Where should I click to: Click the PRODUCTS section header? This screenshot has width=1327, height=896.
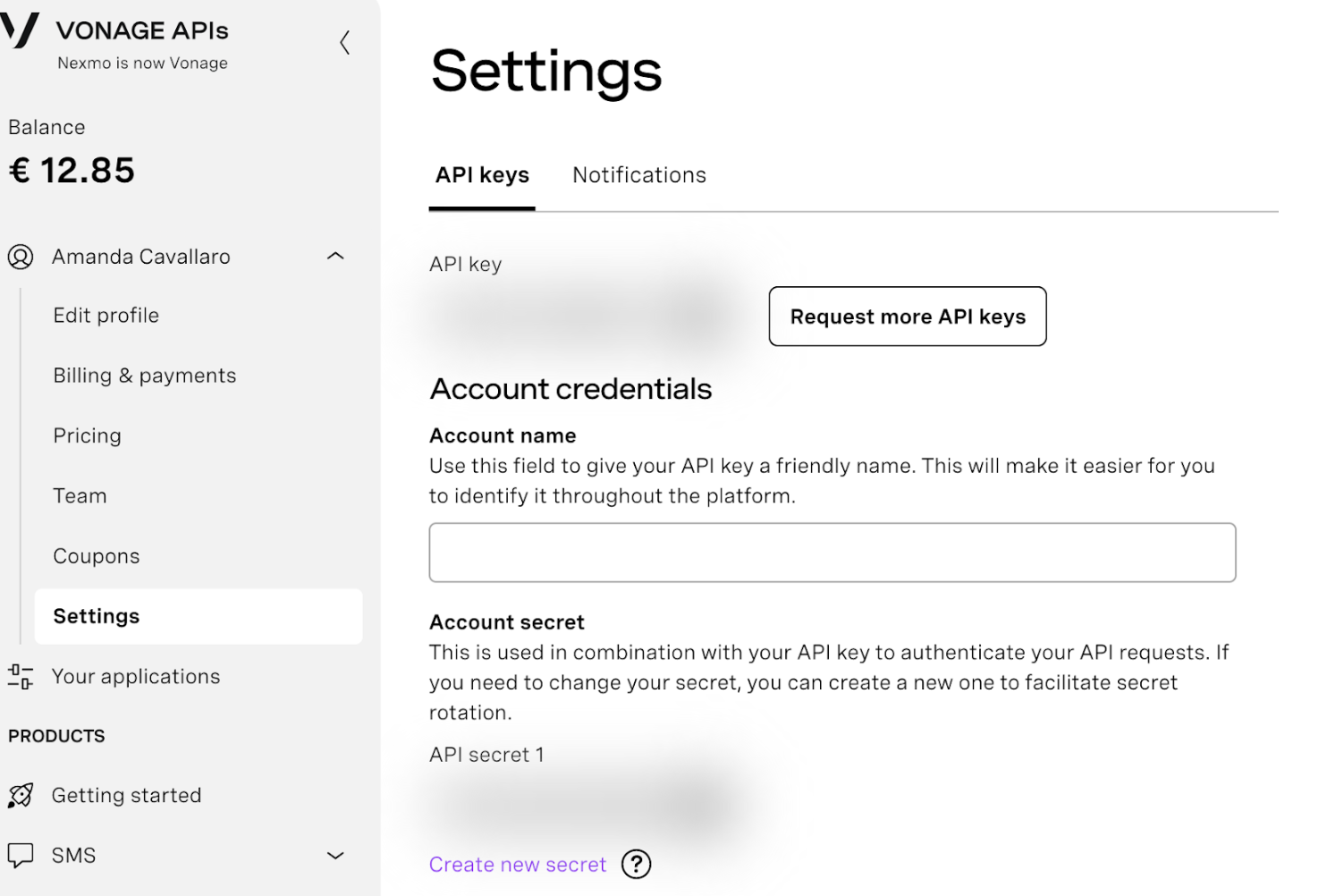point(56,736)
